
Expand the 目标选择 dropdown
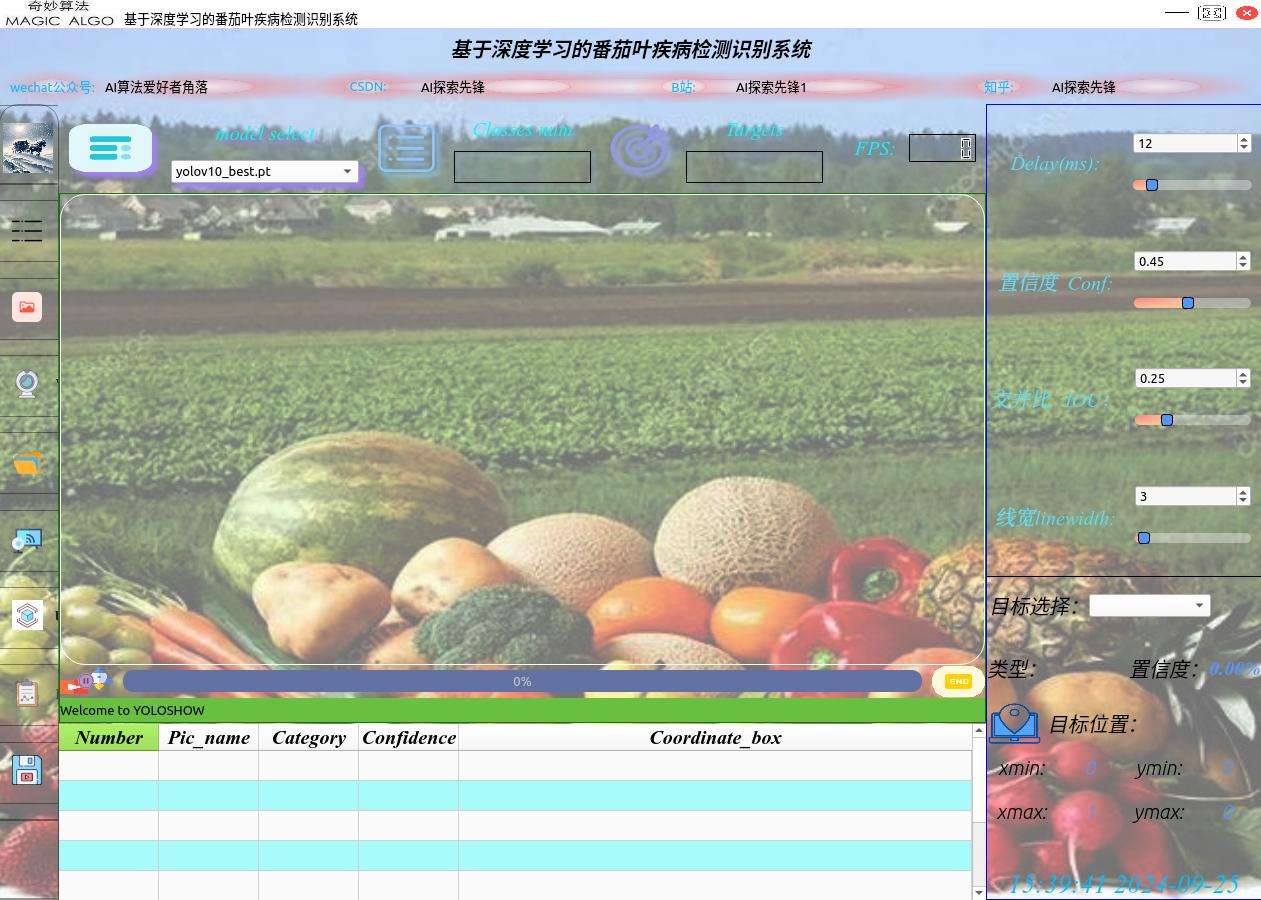[x=1149, y=605]
